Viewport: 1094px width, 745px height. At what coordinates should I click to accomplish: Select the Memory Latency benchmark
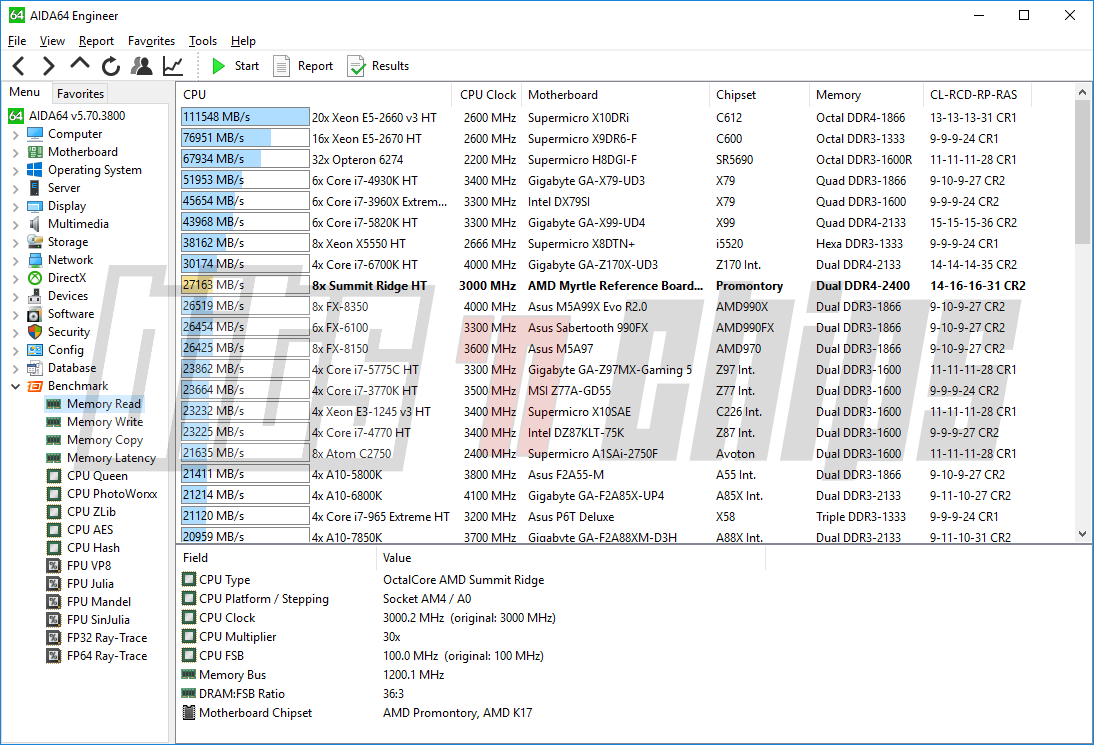point(100,458)
